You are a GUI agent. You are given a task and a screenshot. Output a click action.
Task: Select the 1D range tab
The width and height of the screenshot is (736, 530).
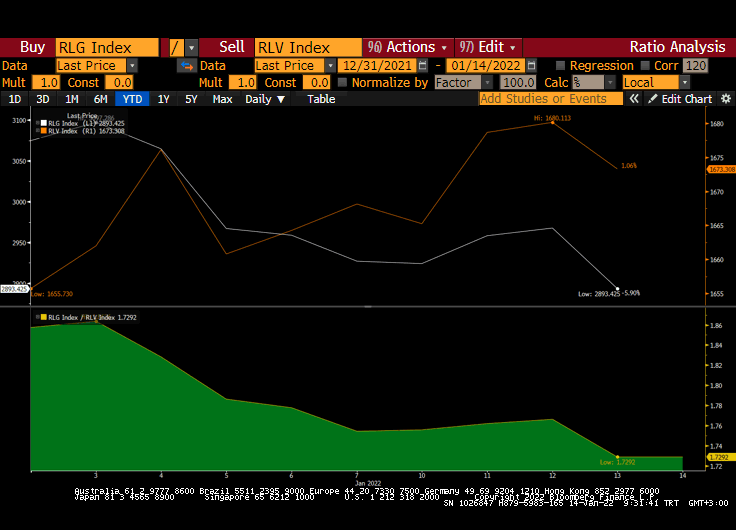[15, 99]
